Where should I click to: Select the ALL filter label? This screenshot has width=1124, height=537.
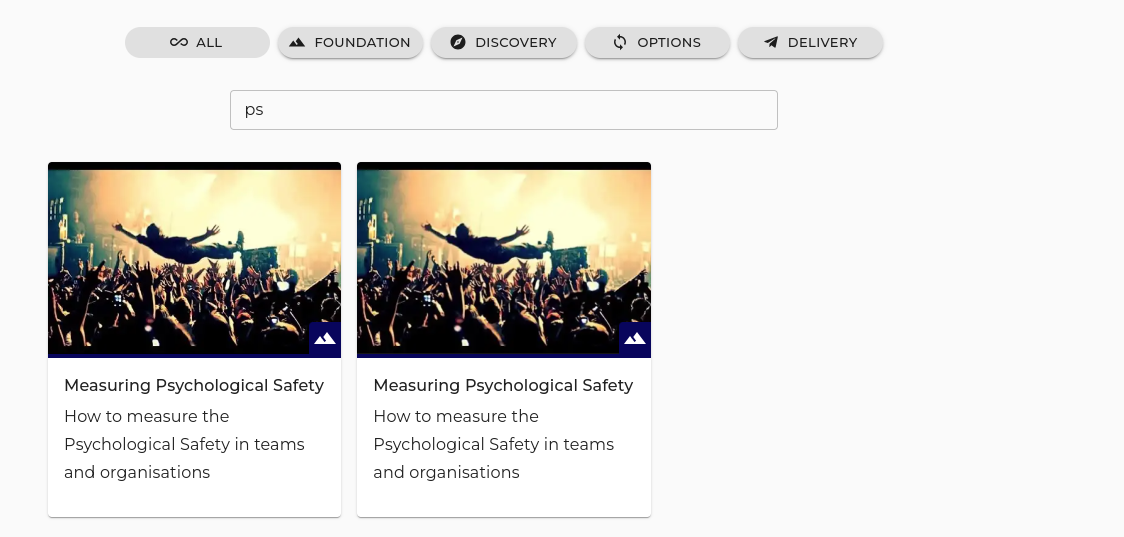209,42
